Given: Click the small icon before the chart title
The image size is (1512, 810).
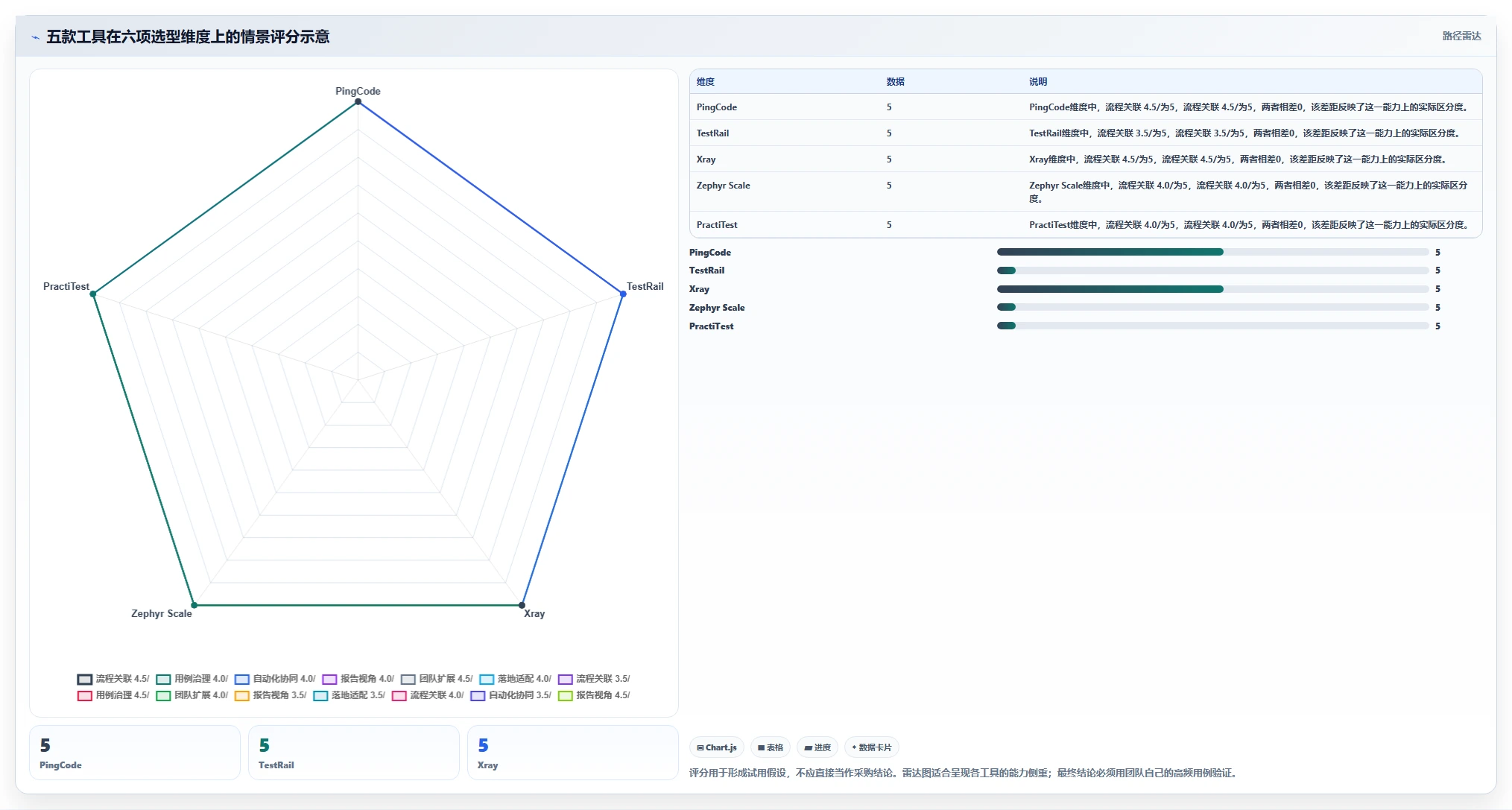Looking at the screenshot, I should [35, 37].
